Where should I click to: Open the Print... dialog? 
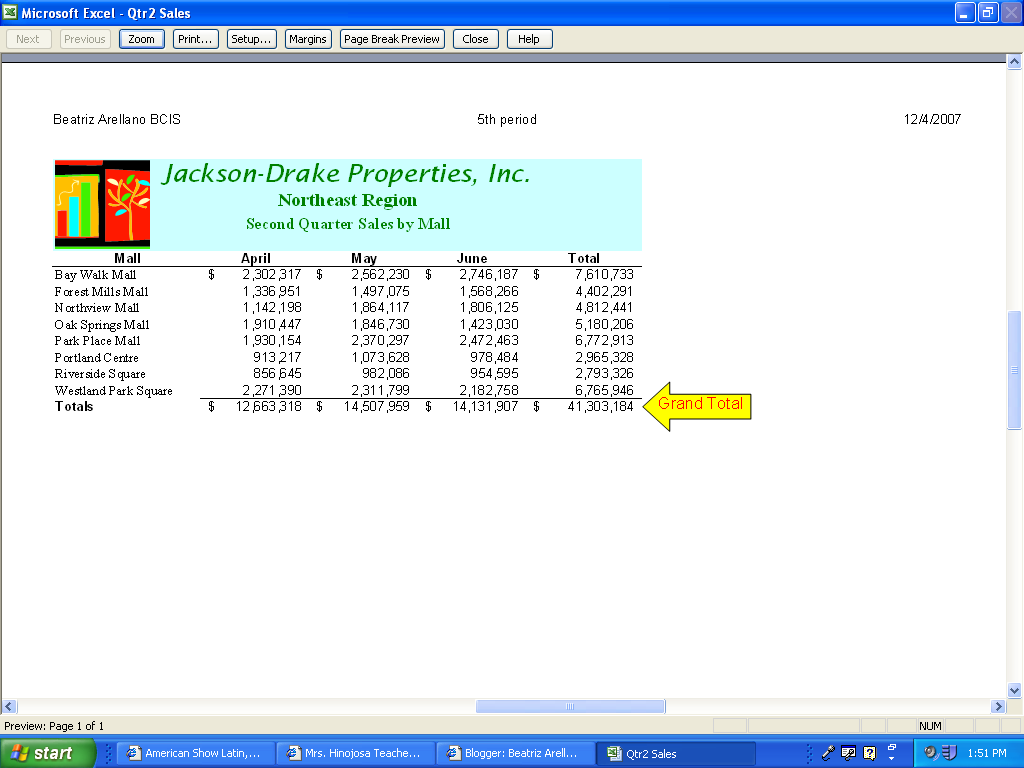pos(195,39)
